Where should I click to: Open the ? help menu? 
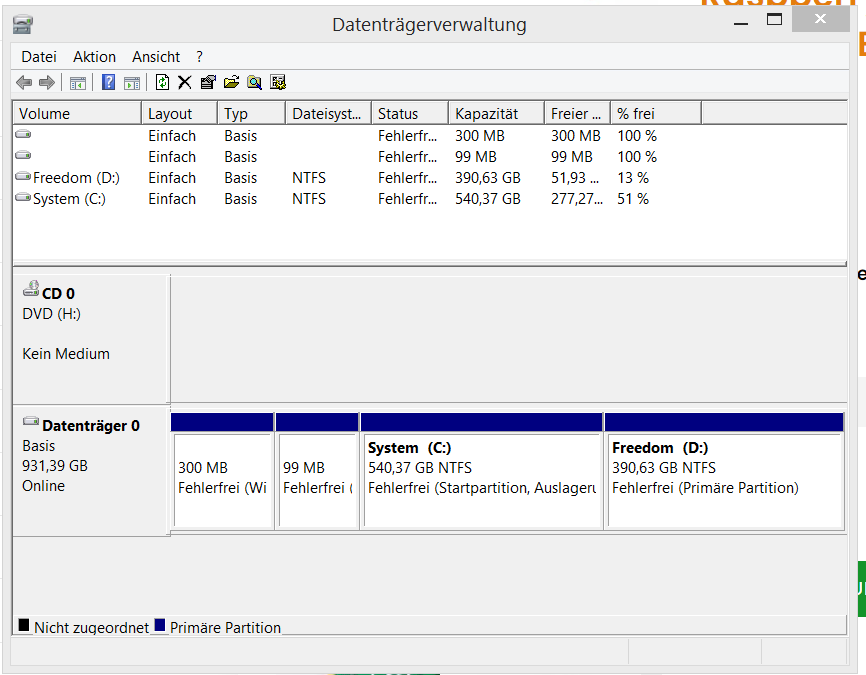click(x=199, y=57)
